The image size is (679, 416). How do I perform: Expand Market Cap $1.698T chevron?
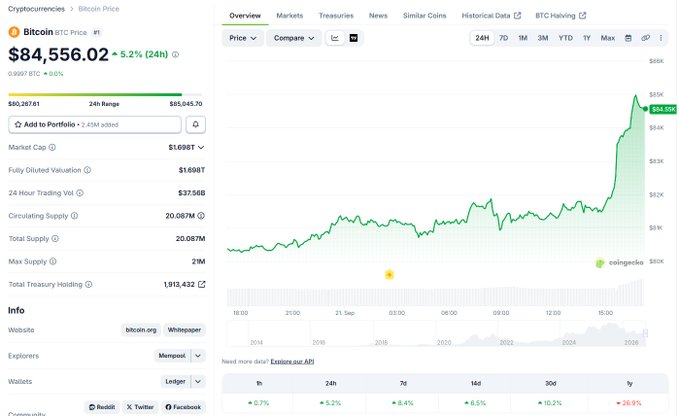click(201, 148)
